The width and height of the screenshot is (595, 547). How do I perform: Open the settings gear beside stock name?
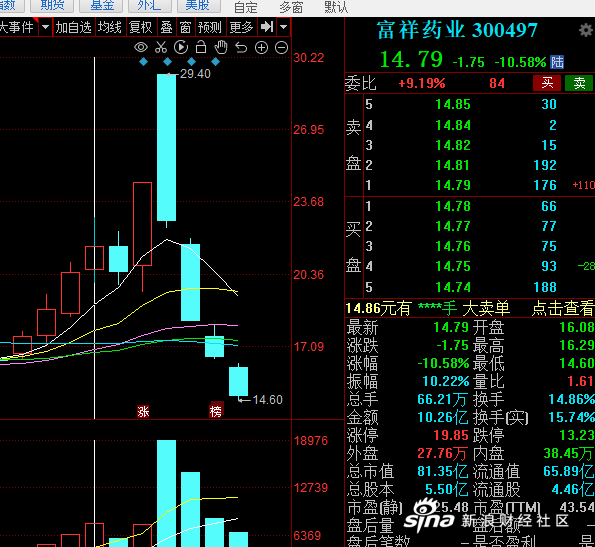[x=586, y=30]
